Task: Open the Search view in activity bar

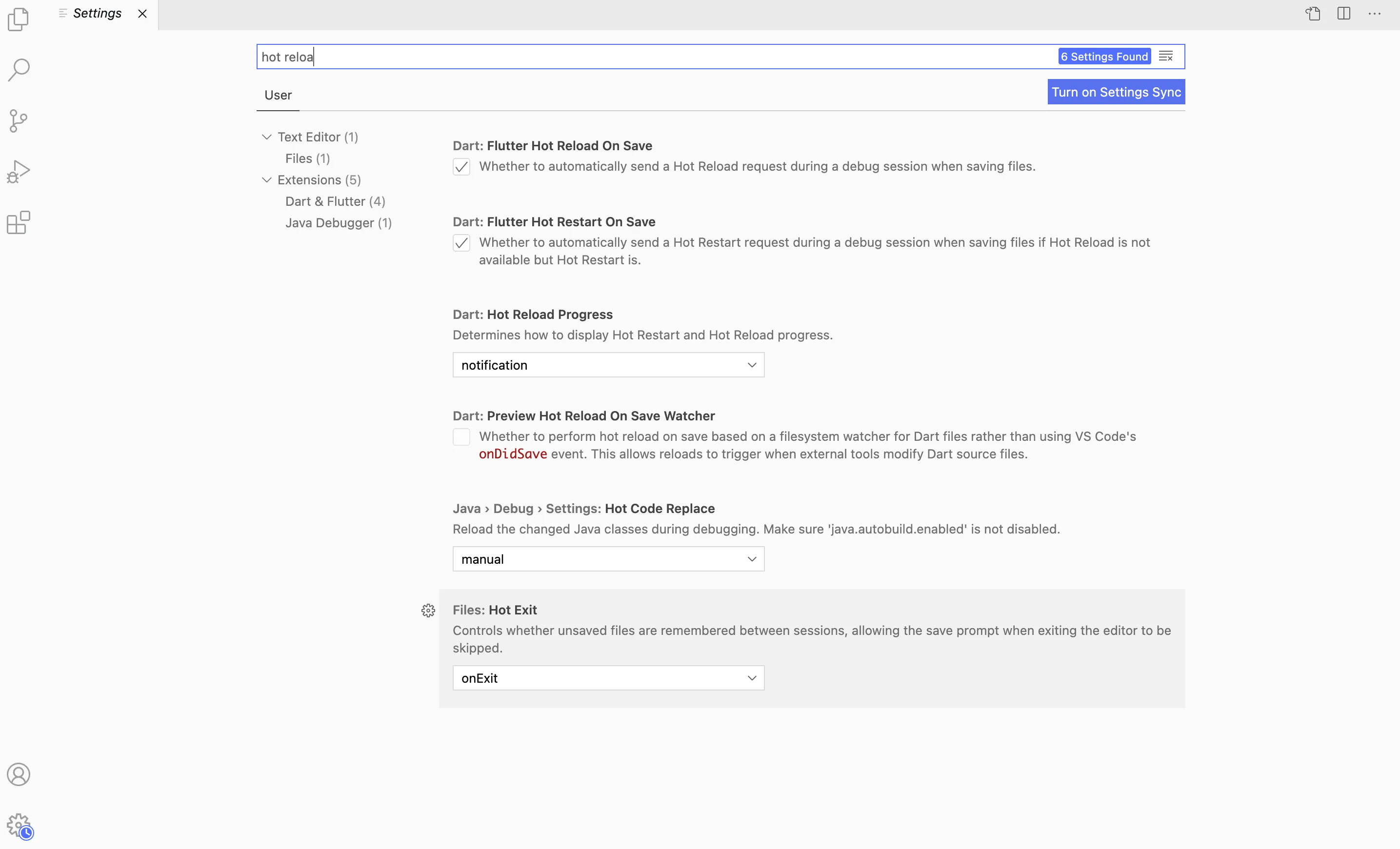Action: click(18, 70)
